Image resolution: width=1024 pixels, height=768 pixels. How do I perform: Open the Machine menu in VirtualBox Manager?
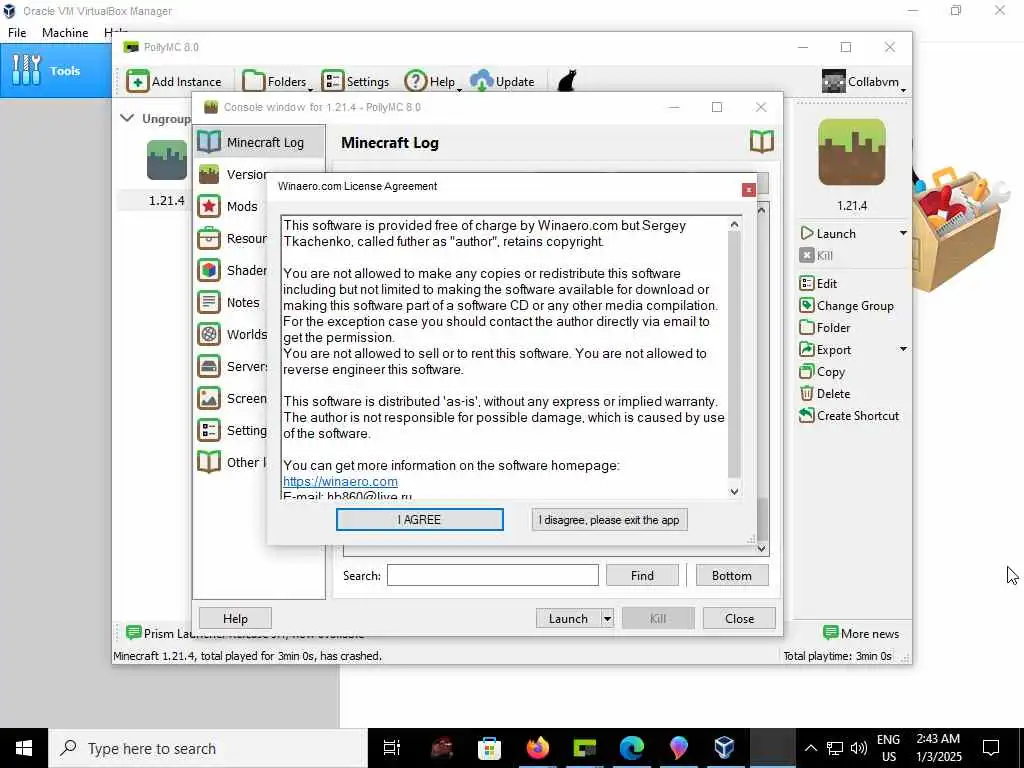[65, 33]
